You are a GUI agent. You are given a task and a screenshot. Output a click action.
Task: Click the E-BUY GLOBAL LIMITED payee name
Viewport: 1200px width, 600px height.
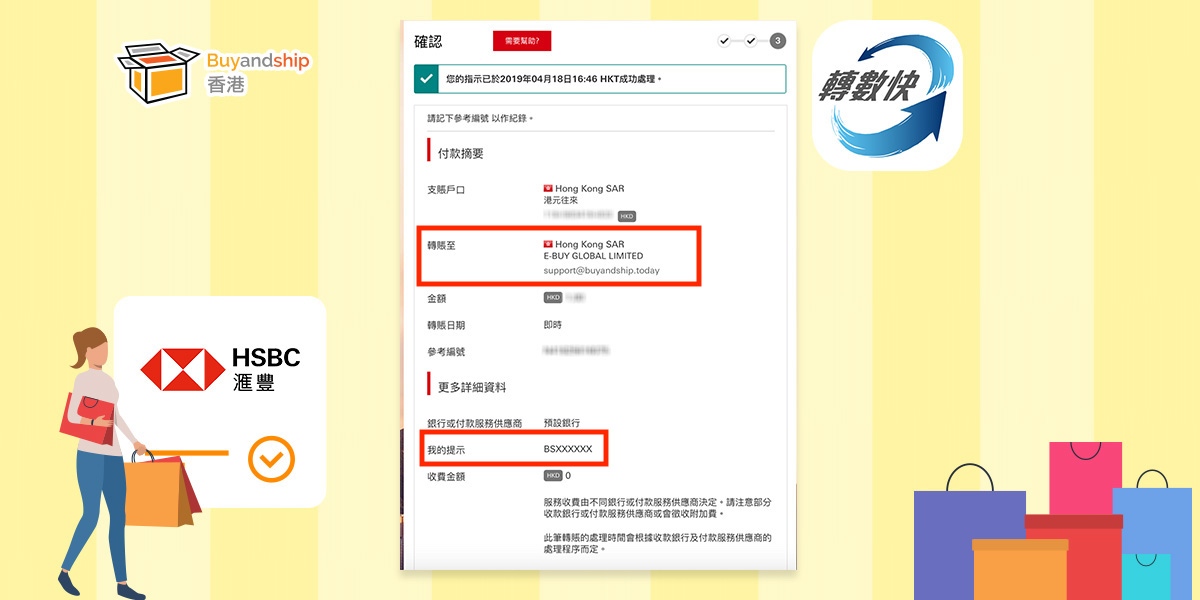(593, 257)
